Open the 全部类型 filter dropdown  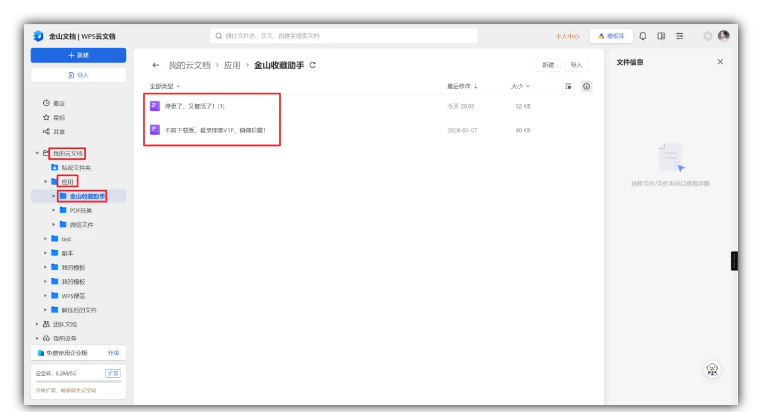pyautogui.click(x=164, y=86)
